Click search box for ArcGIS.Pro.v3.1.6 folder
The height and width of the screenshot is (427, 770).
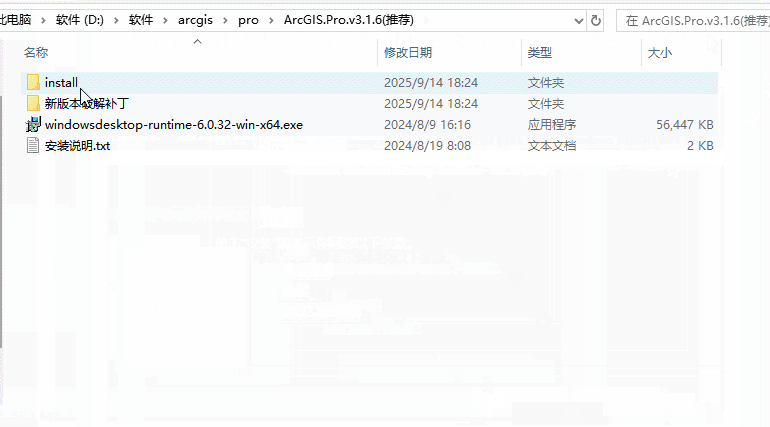click(693, 21)
